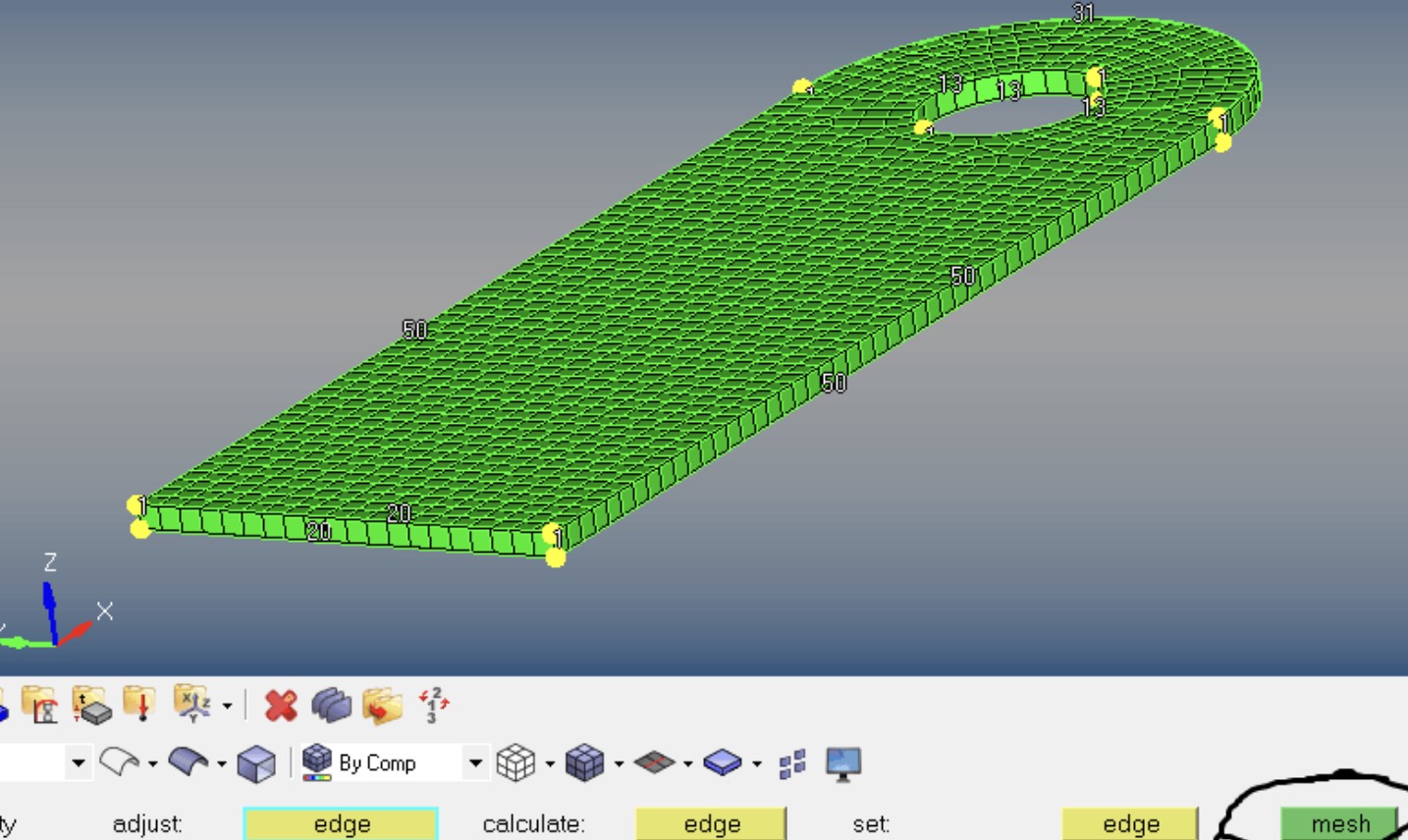Viewport: 1408px width, 840px height.
Task: Click the By Comp color mode icon
Action: coord(317,762)
